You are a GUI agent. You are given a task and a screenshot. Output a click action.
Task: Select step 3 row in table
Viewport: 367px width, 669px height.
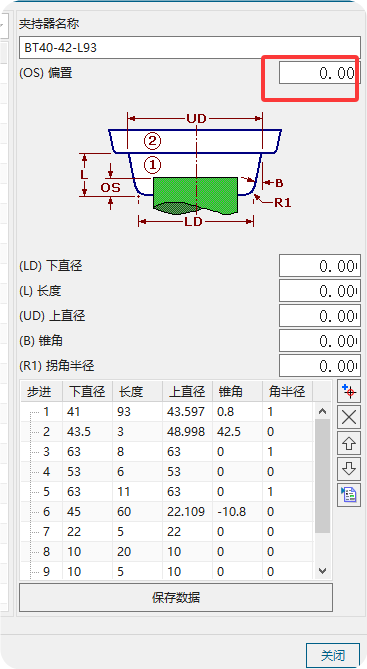168,452
